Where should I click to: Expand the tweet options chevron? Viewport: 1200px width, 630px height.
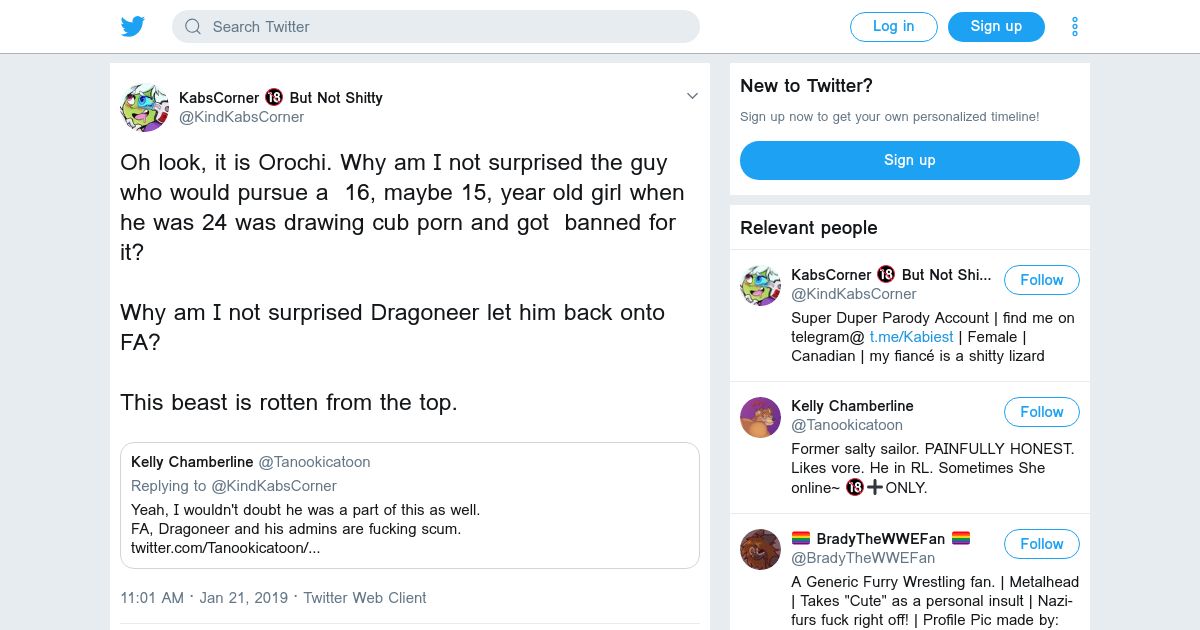(x=691, y=96)
